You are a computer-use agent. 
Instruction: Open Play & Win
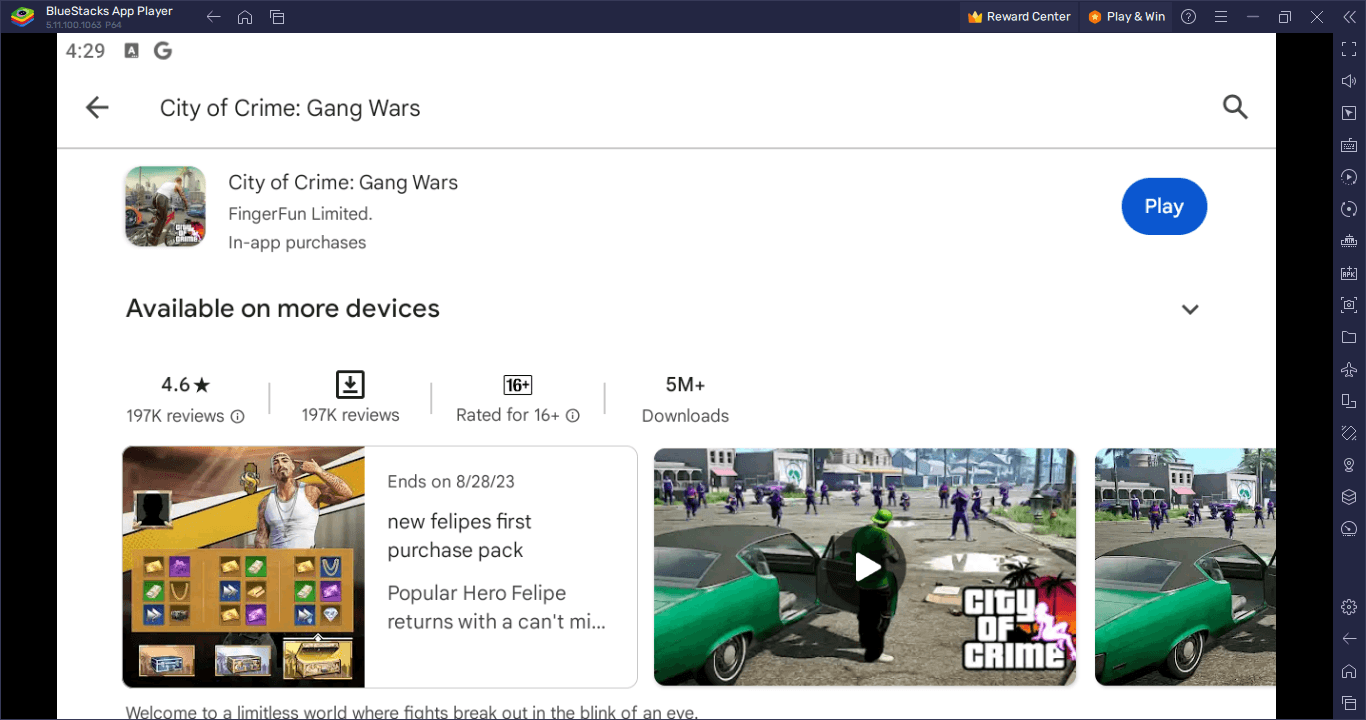(x=1126, y=16)
